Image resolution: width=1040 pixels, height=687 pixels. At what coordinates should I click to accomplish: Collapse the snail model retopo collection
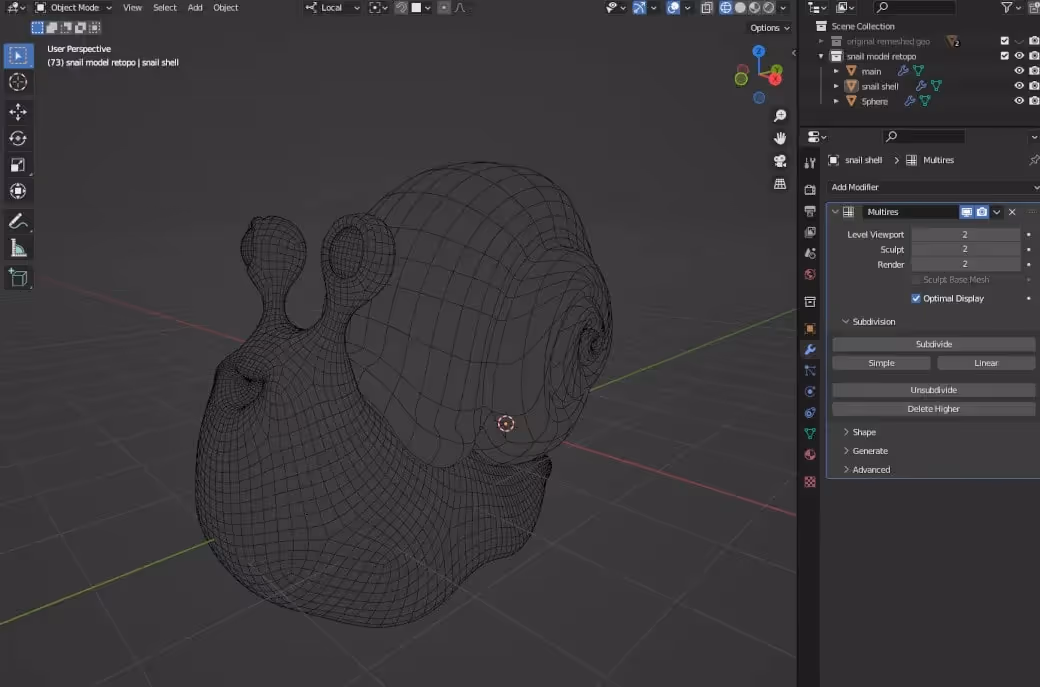821,56
